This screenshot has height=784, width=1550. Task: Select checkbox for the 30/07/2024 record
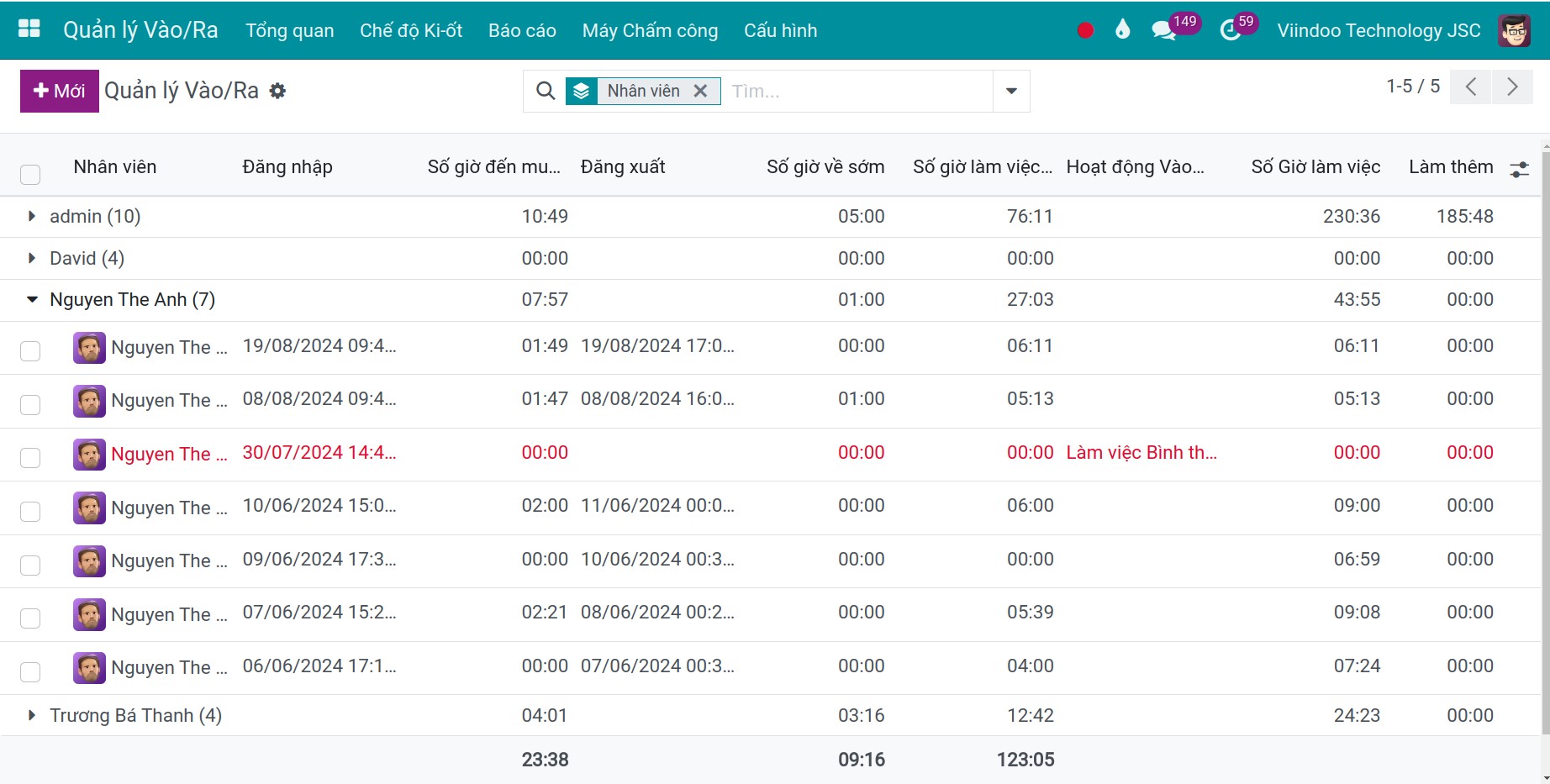[30, 457]
